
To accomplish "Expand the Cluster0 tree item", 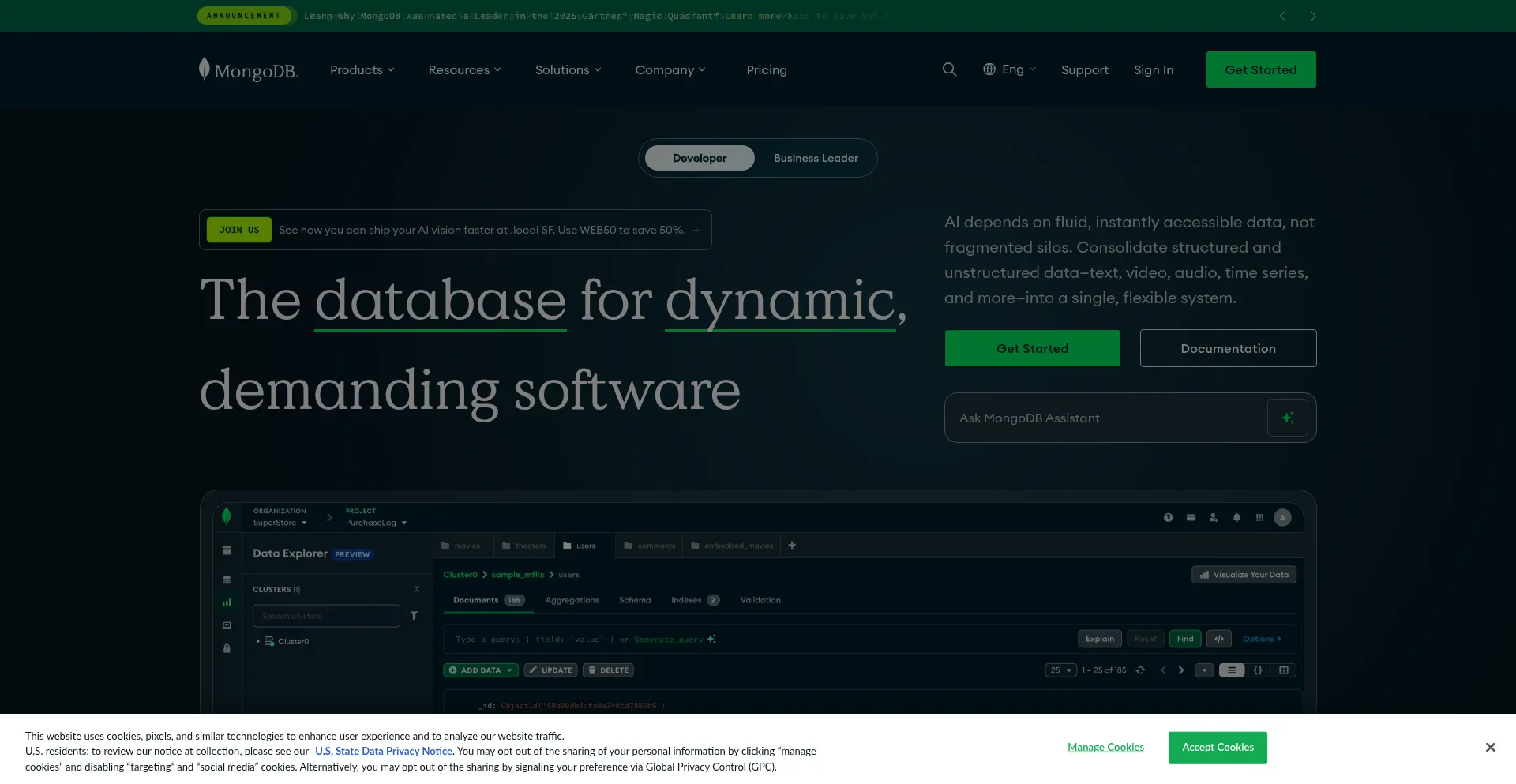I will [x=257, y=641].
